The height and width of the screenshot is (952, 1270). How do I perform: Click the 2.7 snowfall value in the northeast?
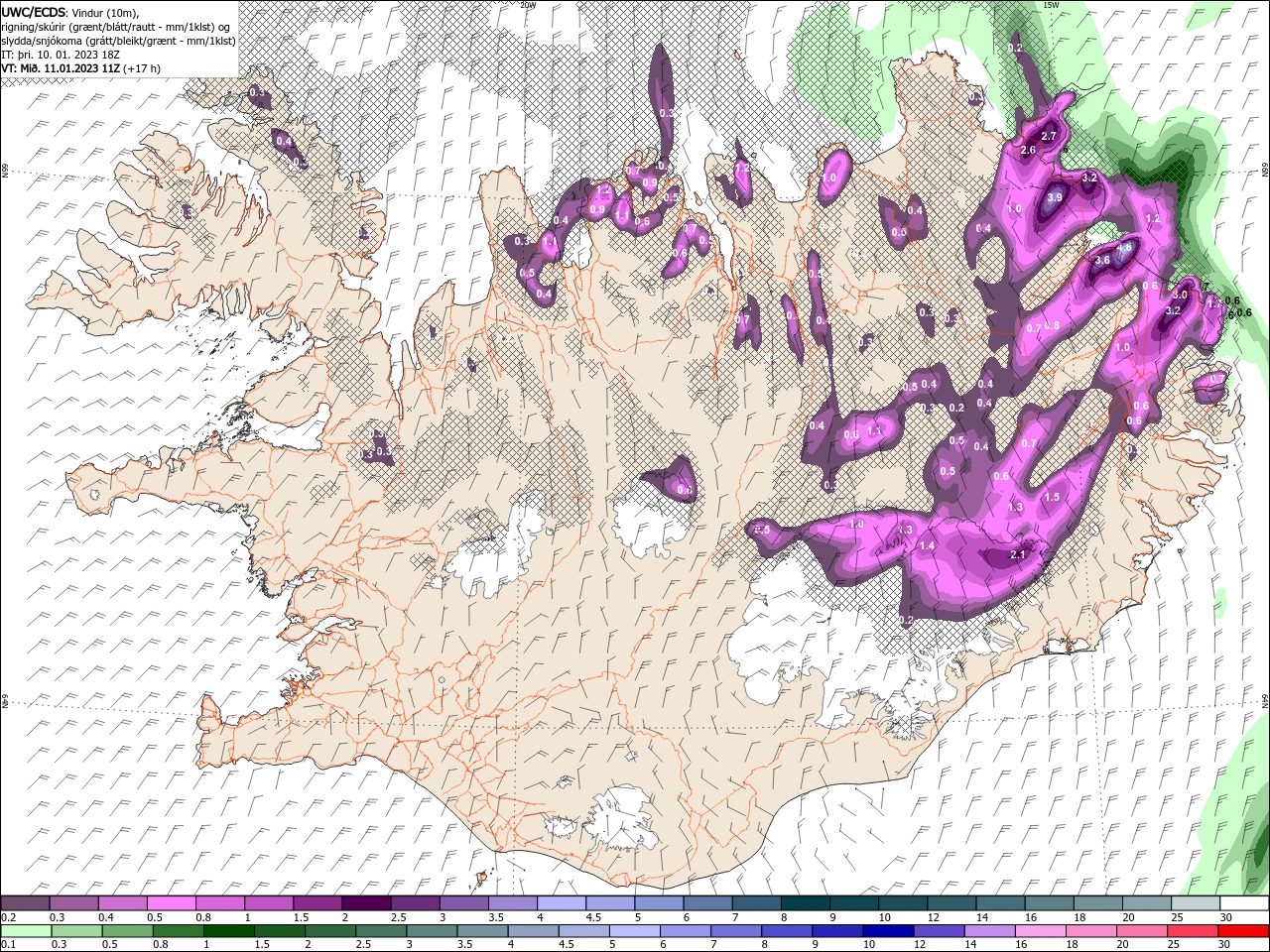1049,136
